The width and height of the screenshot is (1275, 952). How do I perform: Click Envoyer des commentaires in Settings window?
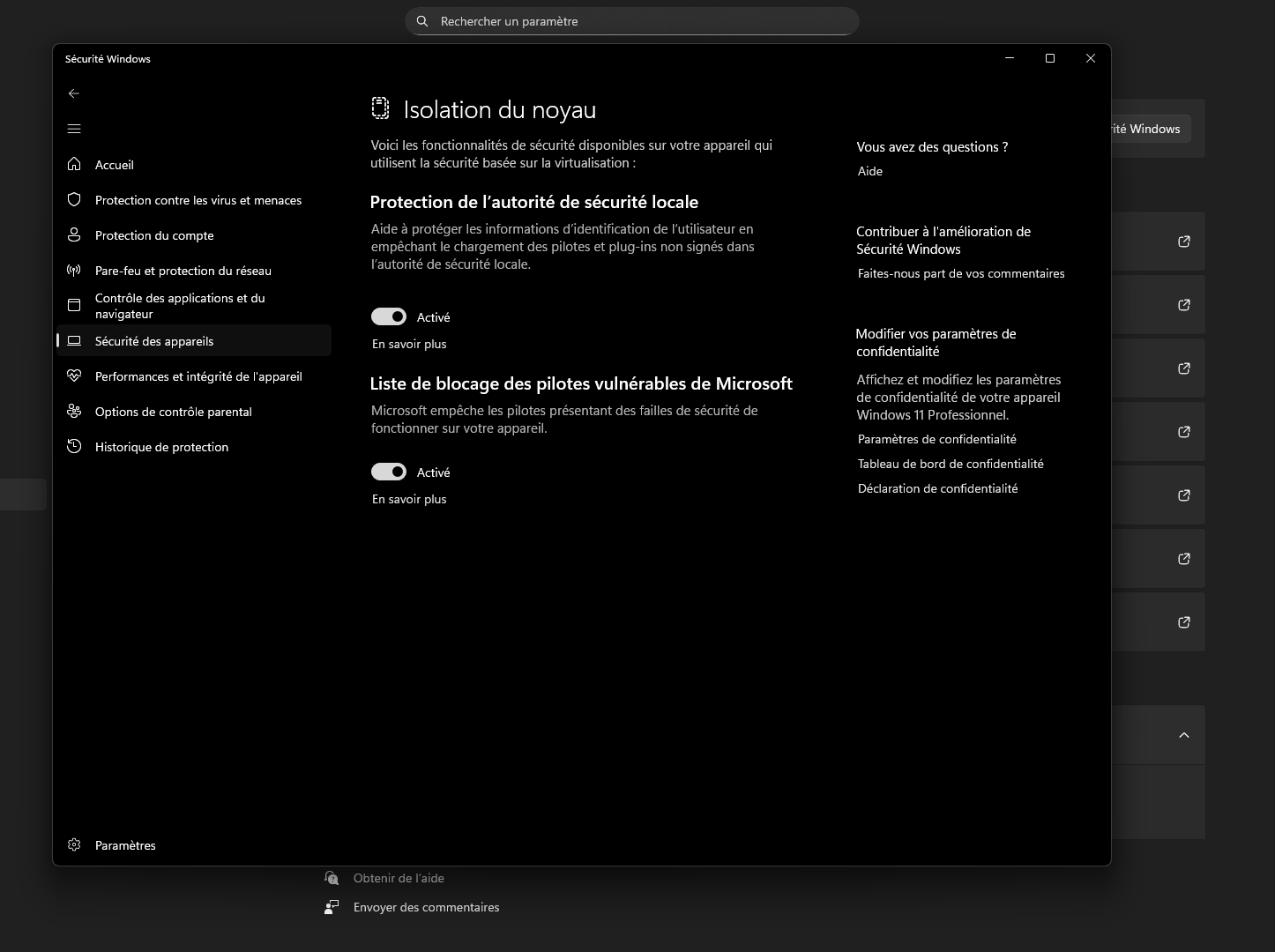[426, 907]
